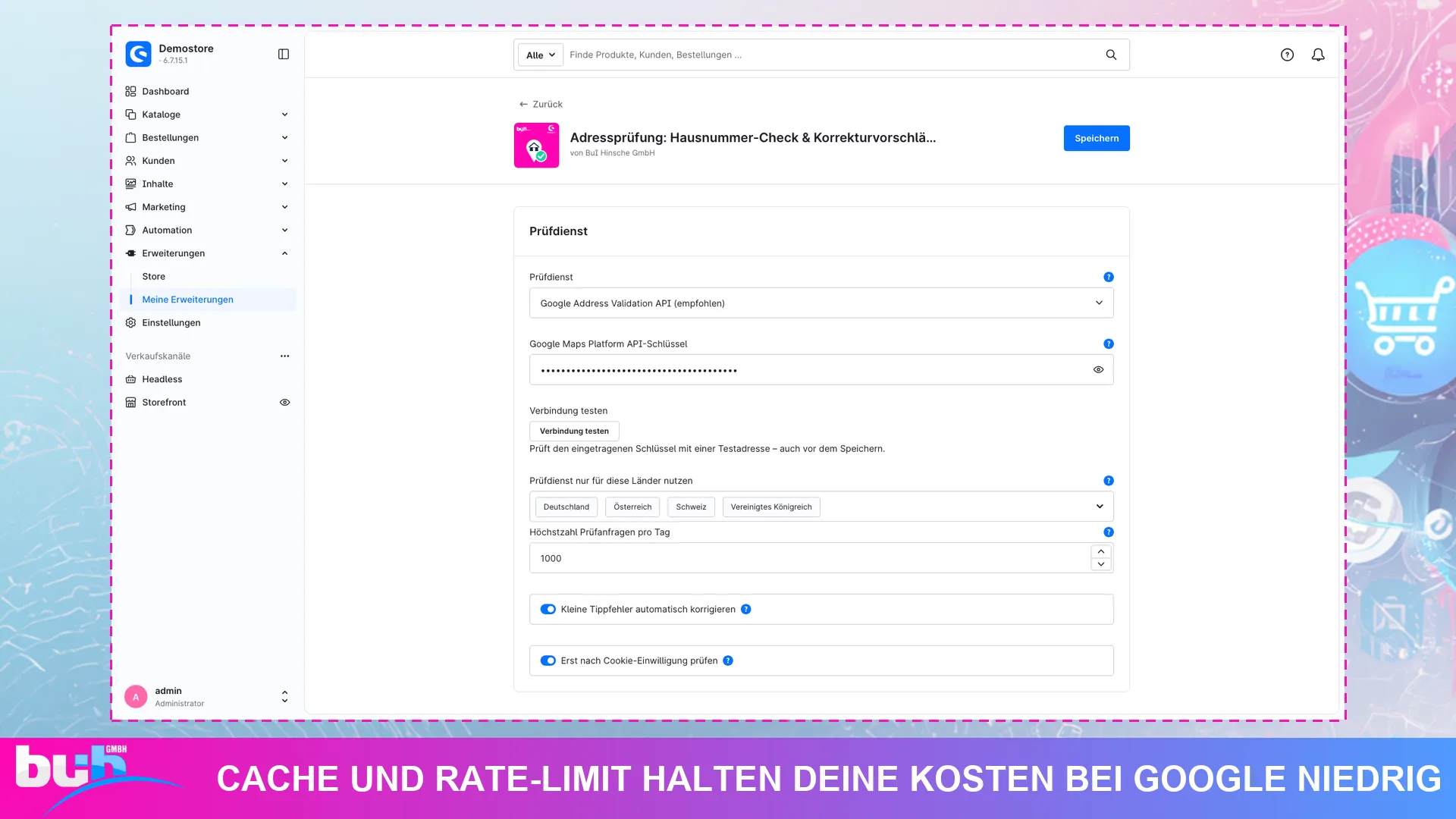
Task: Toggle Kleine Tippfehler automatisch korrigieren
Action: [548, 609]
